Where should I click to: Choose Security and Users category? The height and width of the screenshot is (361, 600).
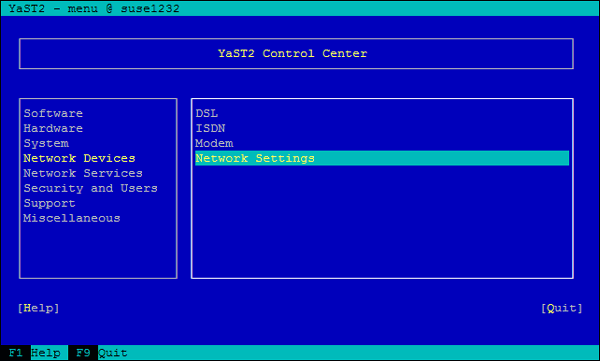(x=90, y=188)
